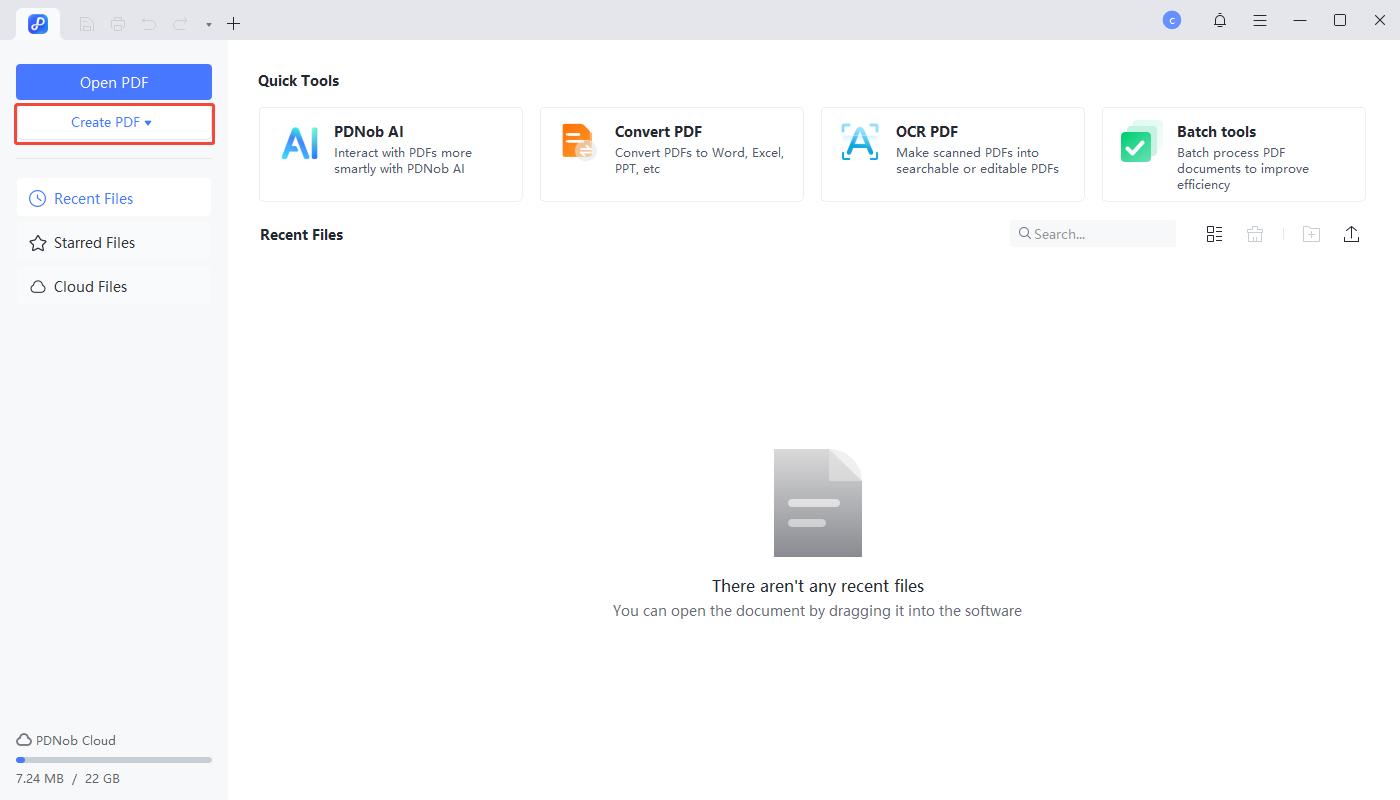Click the Print icon in title bar
1400x800 pixels.
point(118,23)
